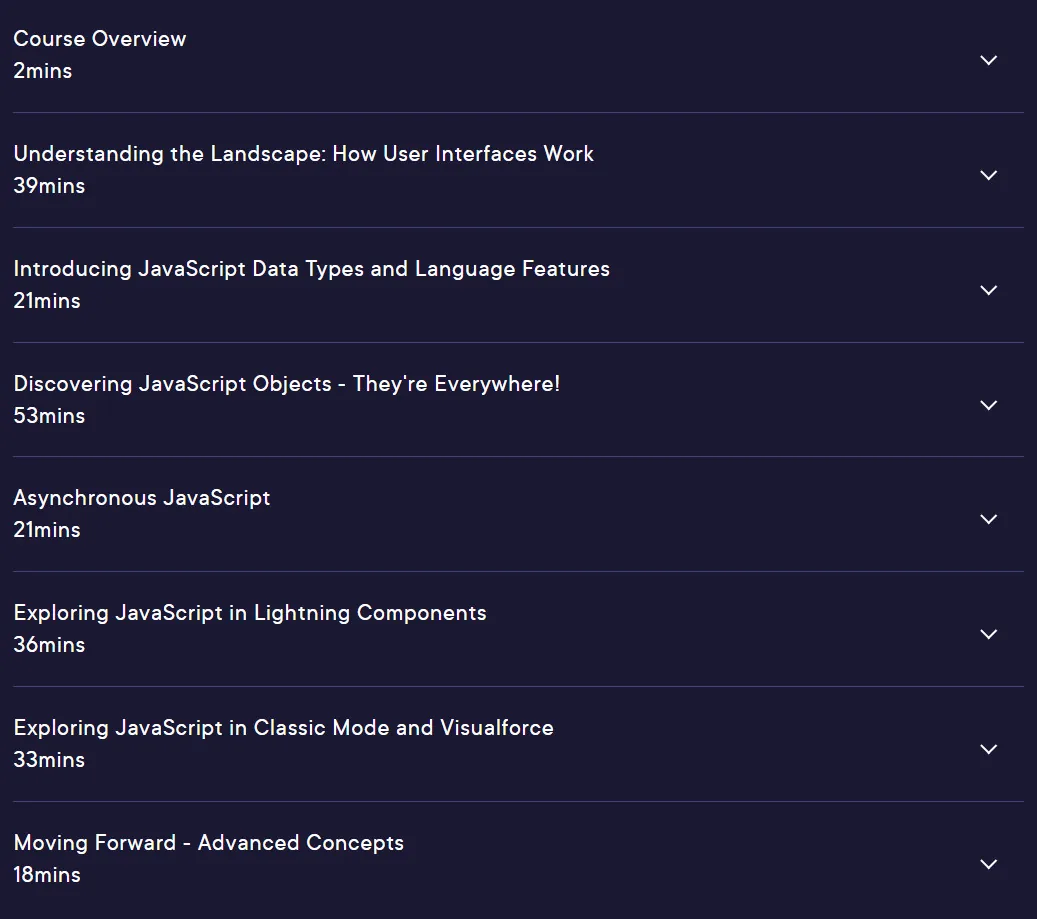
Task: Click chevron for Classic Mode and Visualforce
Action: [988, 750]
